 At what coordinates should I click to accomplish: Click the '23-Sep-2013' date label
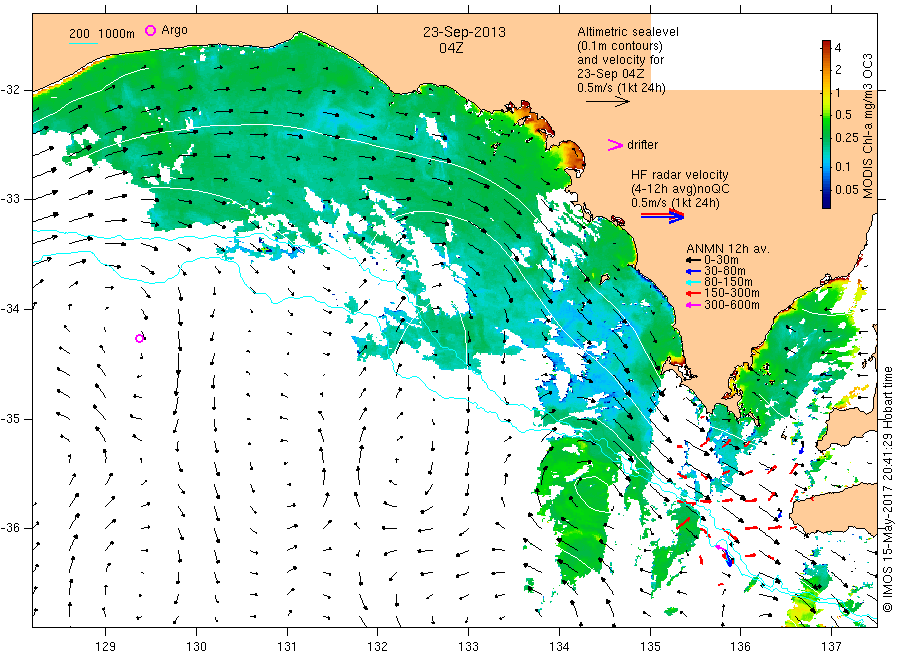tap(464, 32)
